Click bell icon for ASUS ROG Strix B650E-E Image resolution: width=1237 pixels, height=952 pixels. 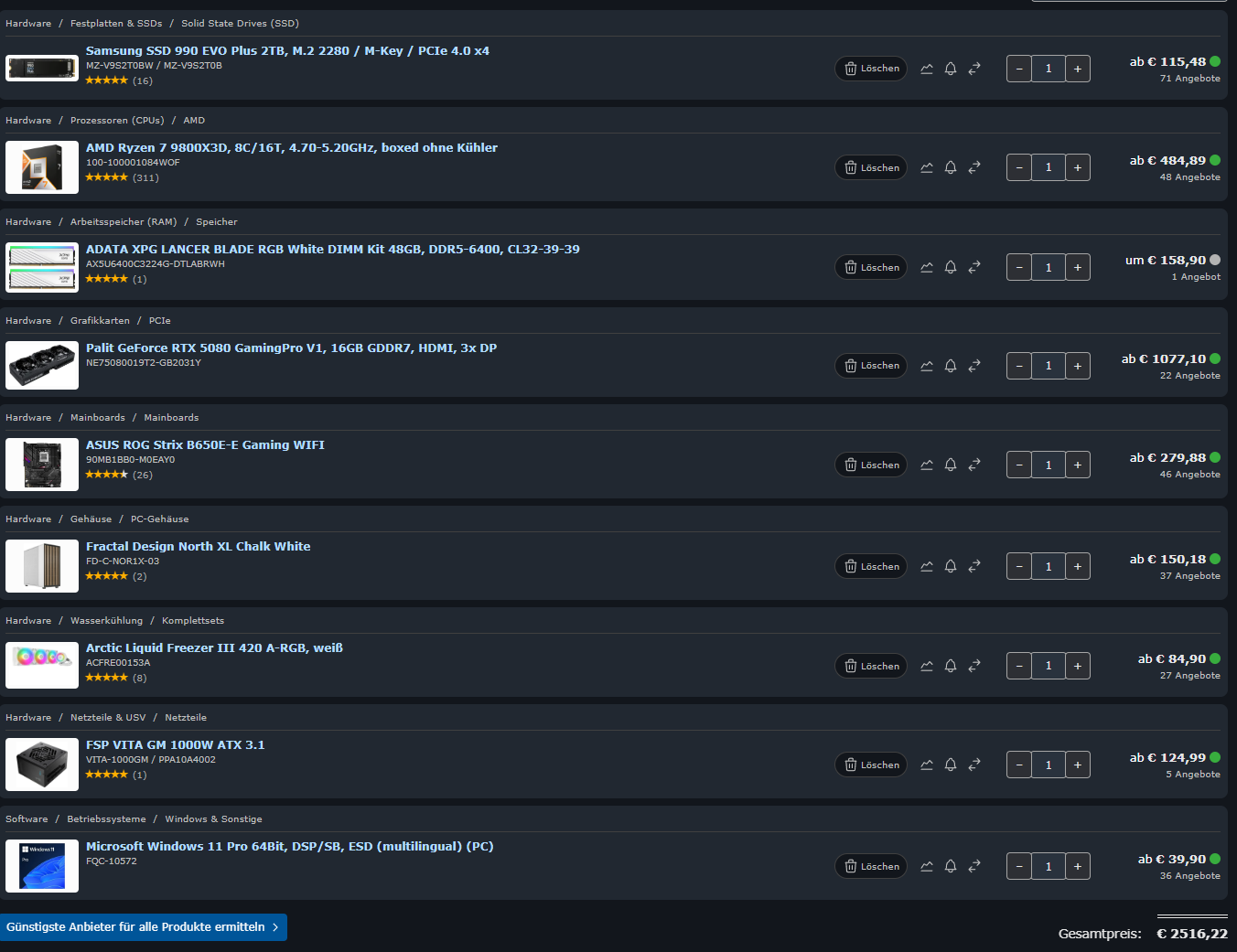[951, 465]
